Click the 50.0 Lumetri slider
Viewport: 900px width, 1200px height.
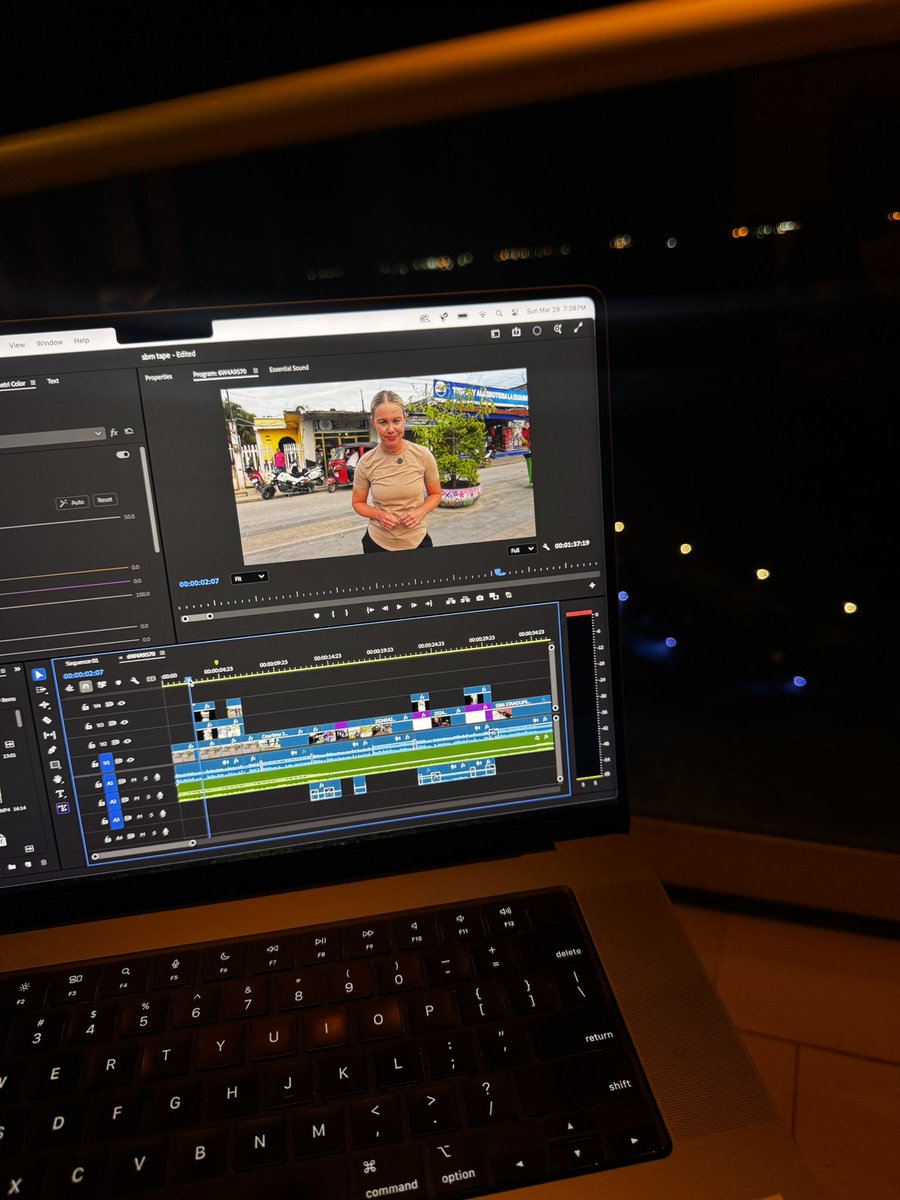[x=60, y=522]
